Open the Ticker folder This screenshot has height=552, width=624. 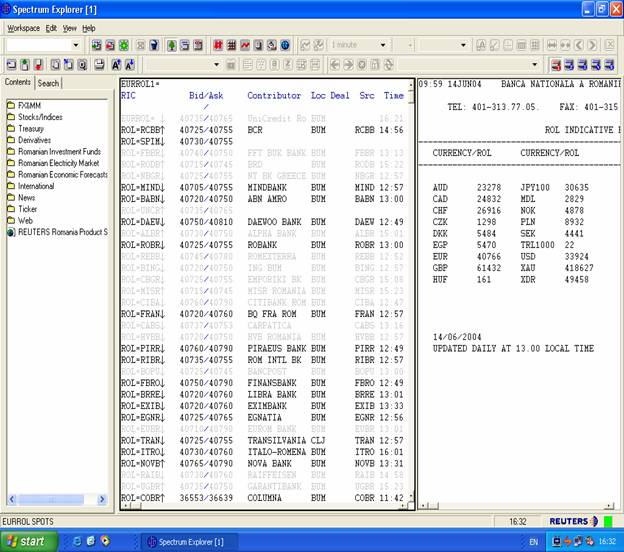22,209
